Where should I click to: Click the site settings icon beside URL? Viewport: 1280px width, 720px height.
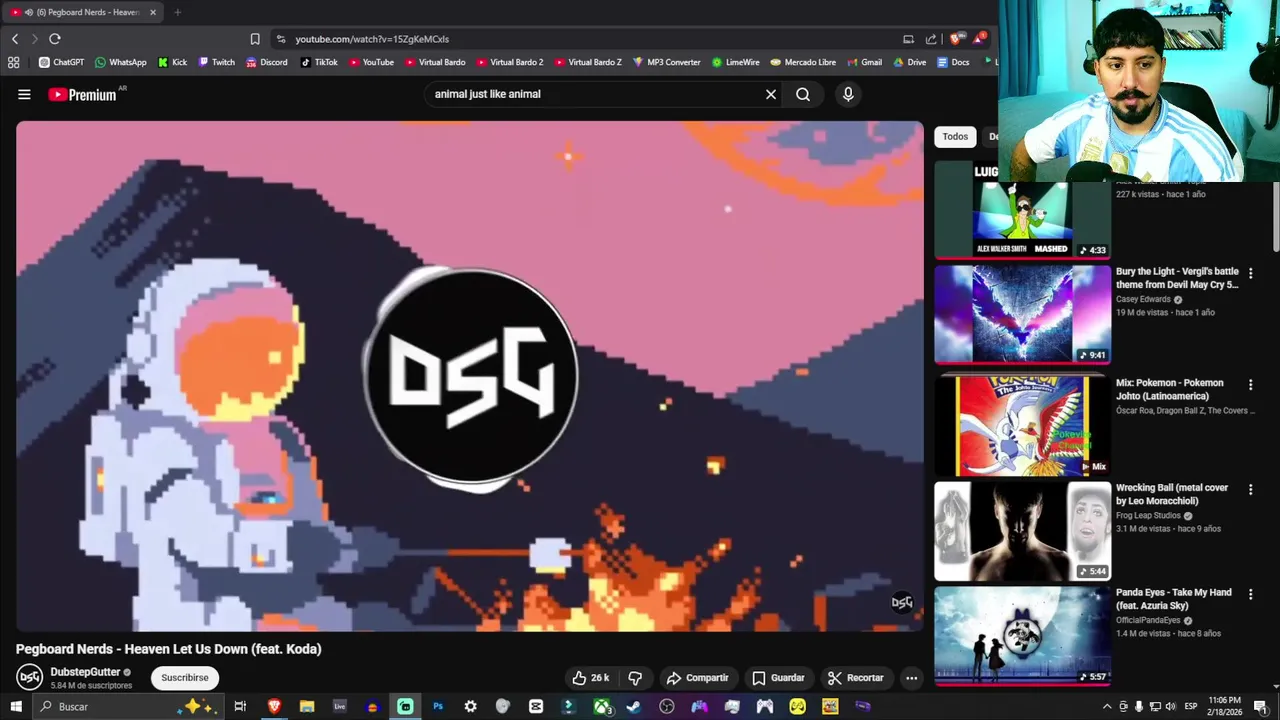(x=281, y=39)
